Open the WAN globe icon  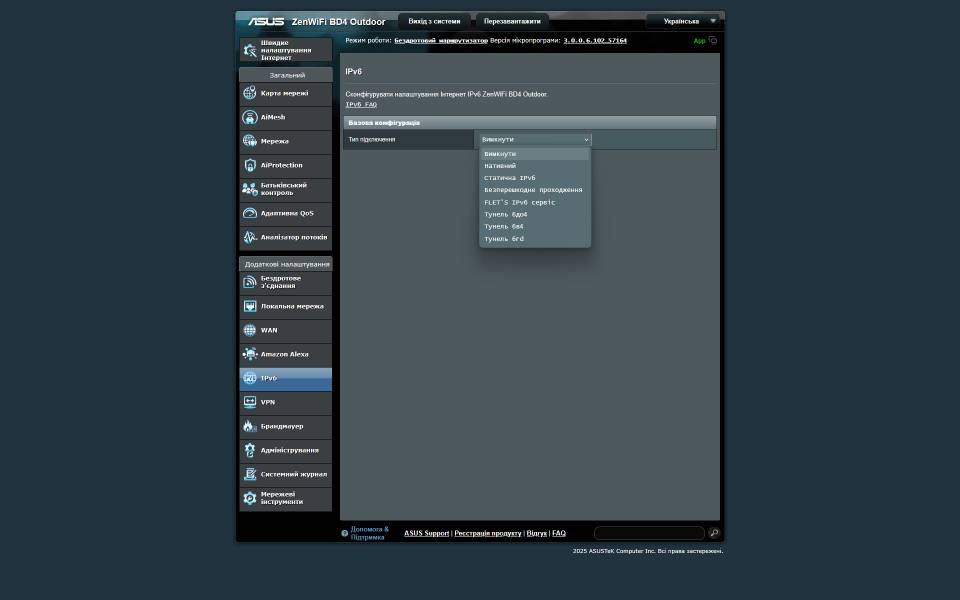pos(250,330)
